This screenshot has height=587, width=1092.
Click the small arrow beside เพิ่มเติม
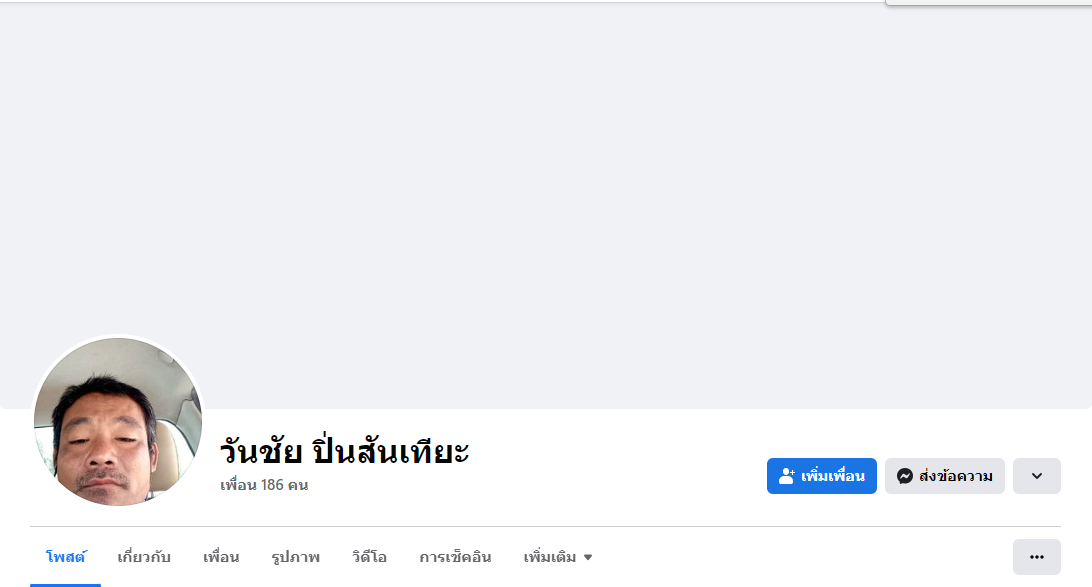pyautogui.click(x=588, y=558)
